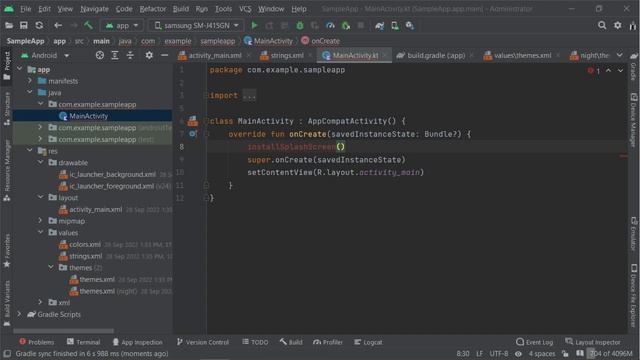
Task: Expand the mipmap folder
Action: [40, 221]
